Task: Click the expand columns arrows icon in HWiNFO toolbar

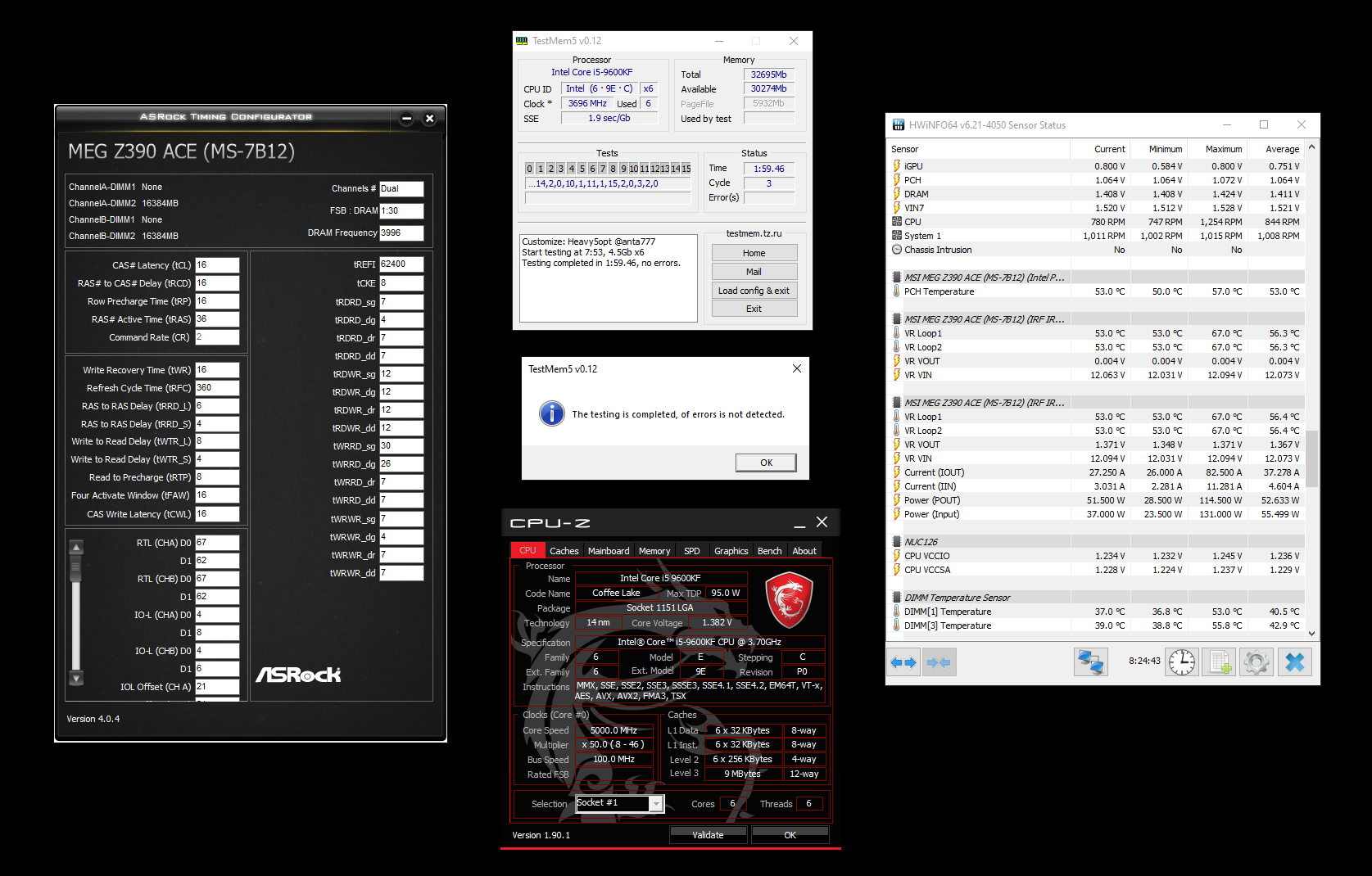Action: click(x=903, y=662)
